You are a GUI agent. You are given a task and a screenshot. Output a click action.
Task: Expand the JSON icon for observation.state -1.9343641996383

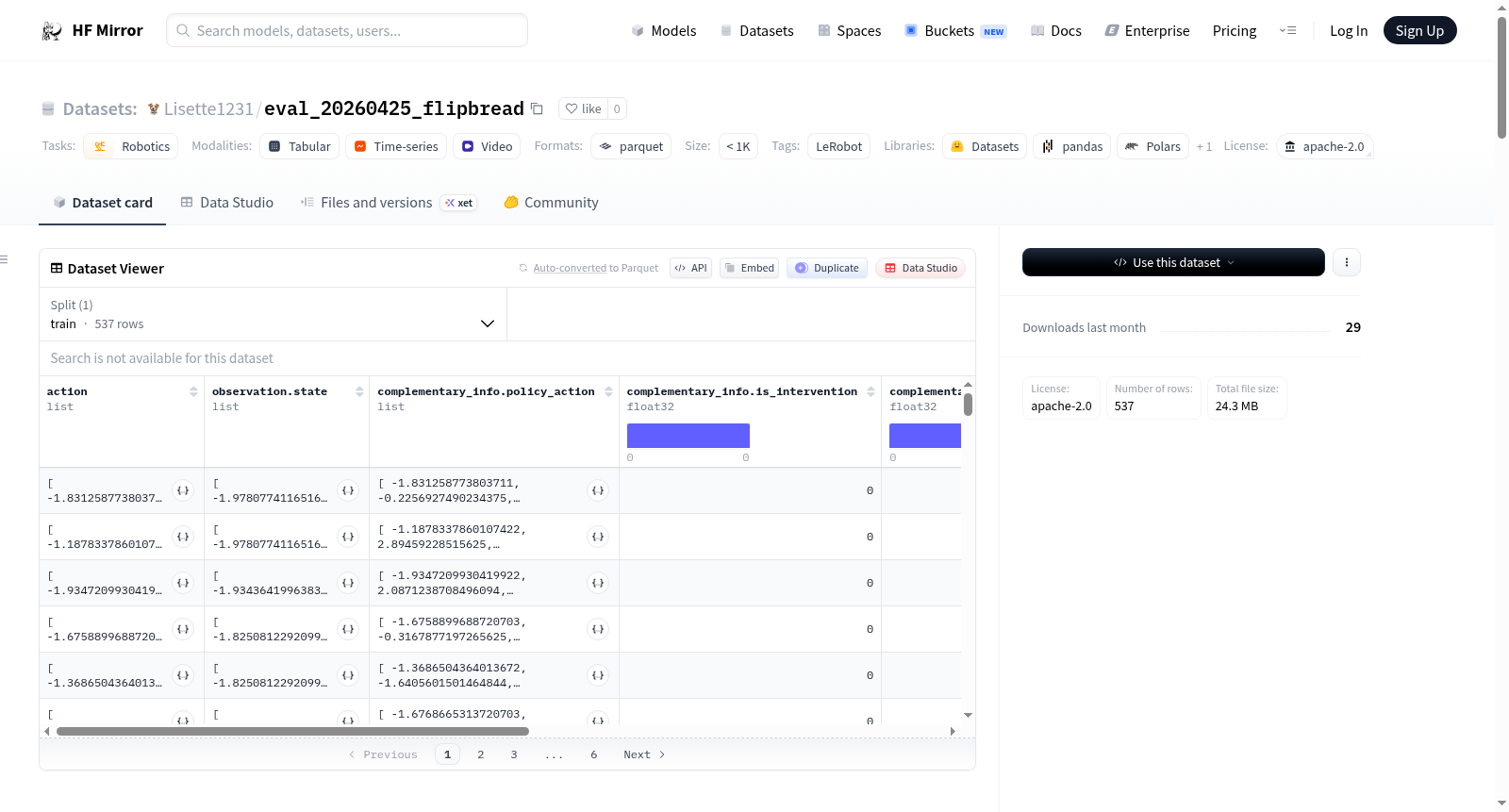pos(348,583)
